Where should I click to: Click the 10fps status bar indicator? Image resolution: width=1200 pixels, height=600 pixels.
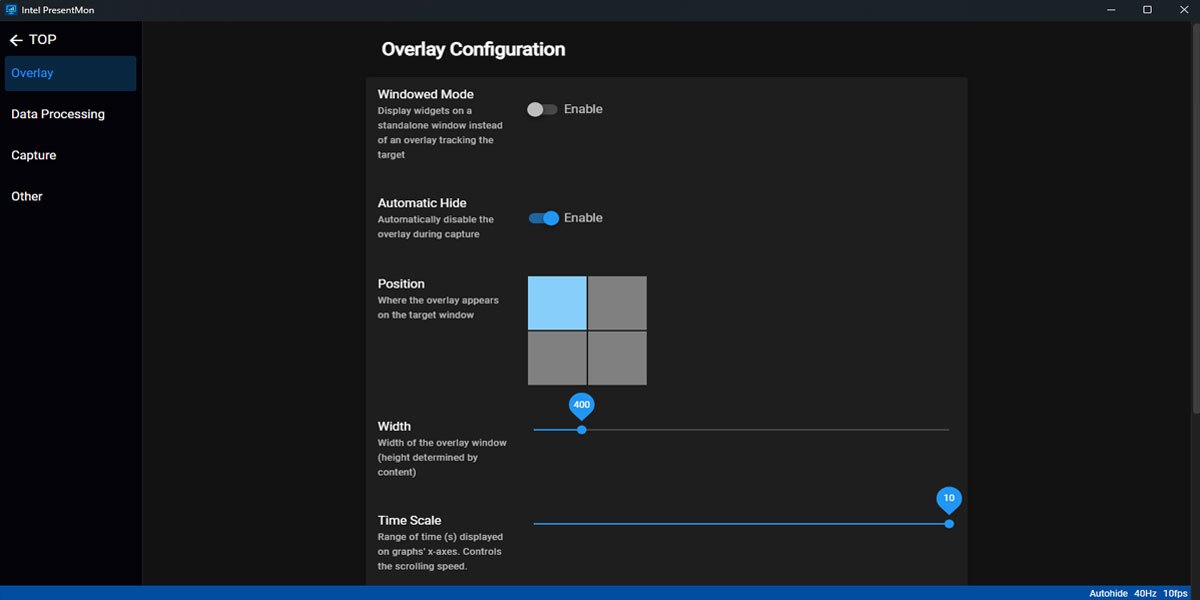click(1176, 593)
